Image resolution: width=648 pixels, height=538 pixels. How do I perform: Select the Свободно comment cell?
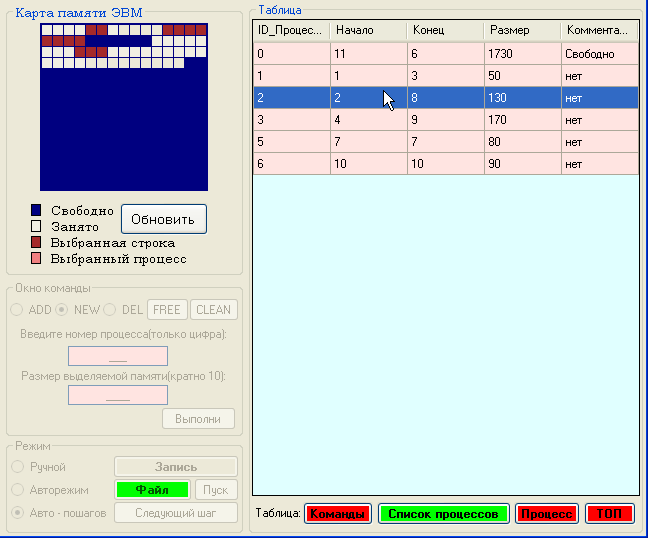[x=600, y=54]
